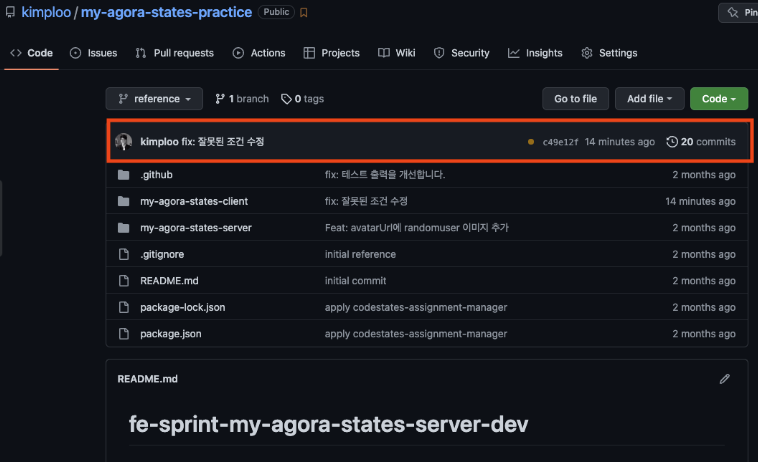Open the initial commit message link
Screen dimensions: 758x462
pos(355,281)
